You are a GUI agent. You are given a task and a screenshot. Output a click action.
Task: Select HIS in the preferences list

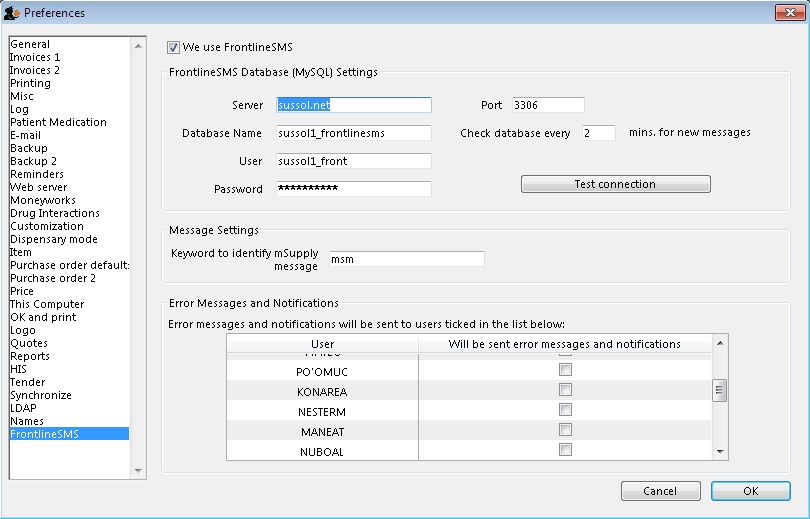(69, 369)
